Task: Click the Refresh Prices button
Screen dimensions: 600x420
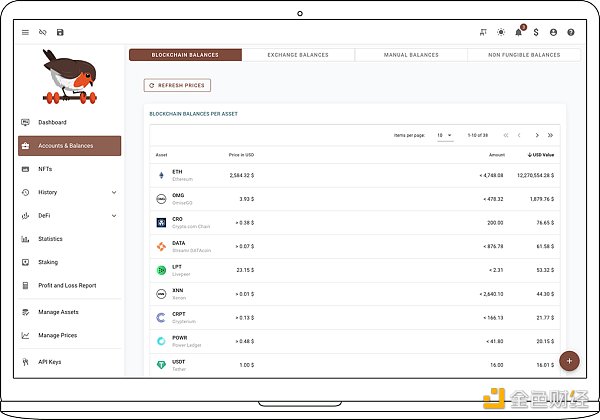Action: pyautogui.click(x=178, y=86)
